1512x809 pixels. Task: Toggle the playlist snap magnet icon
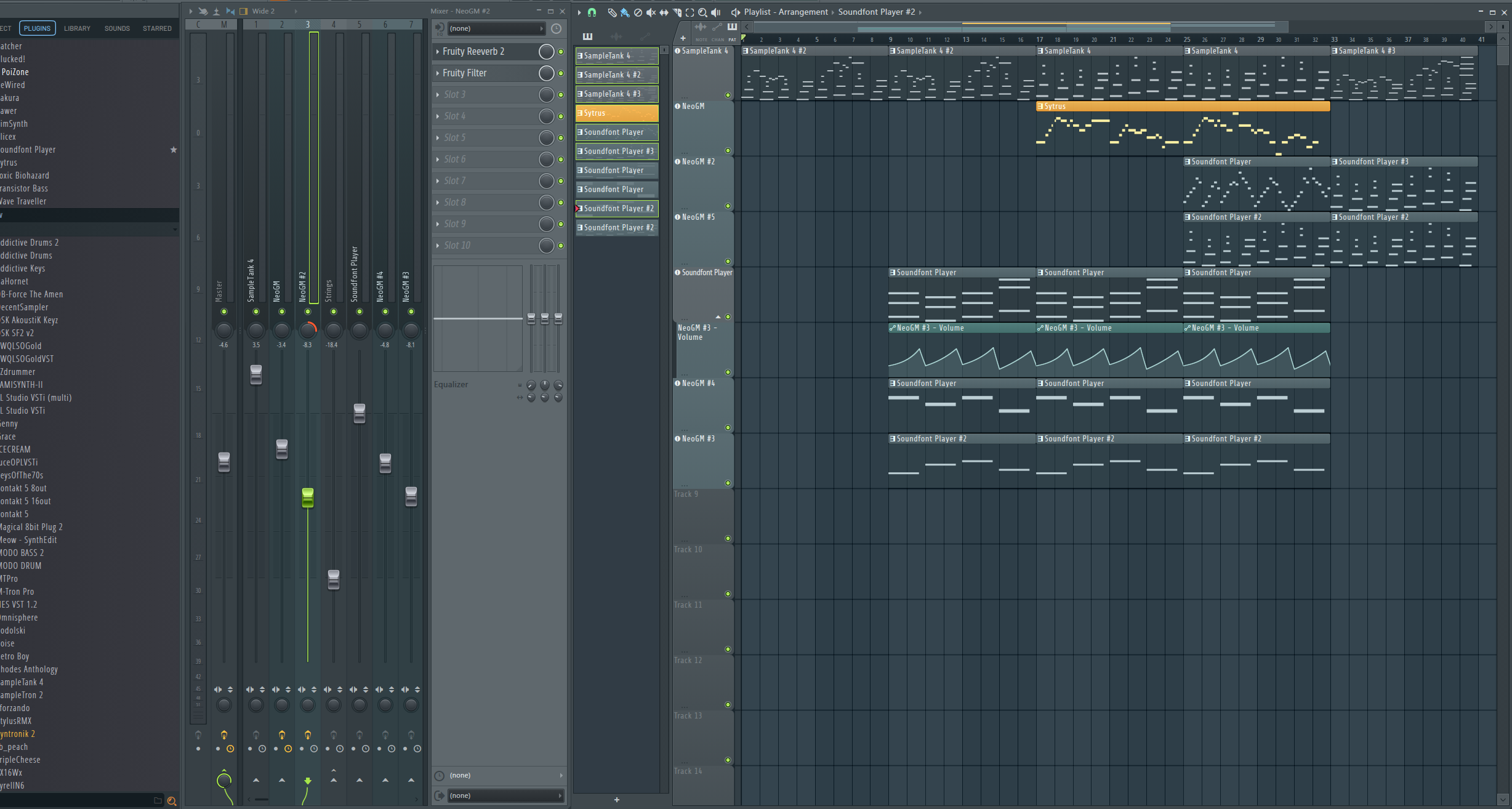click(592, 12)
